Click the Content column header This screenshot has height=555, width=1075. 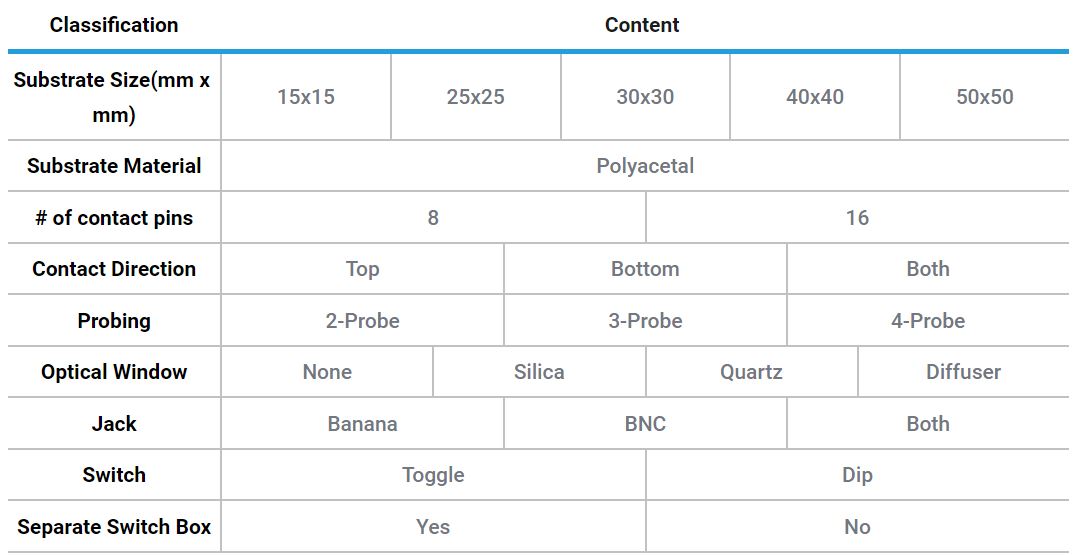tap(642, 25)
